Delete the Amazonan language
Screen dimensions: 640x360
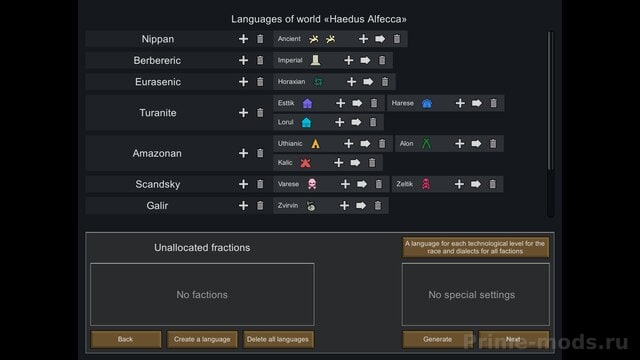tap(260, 153)
